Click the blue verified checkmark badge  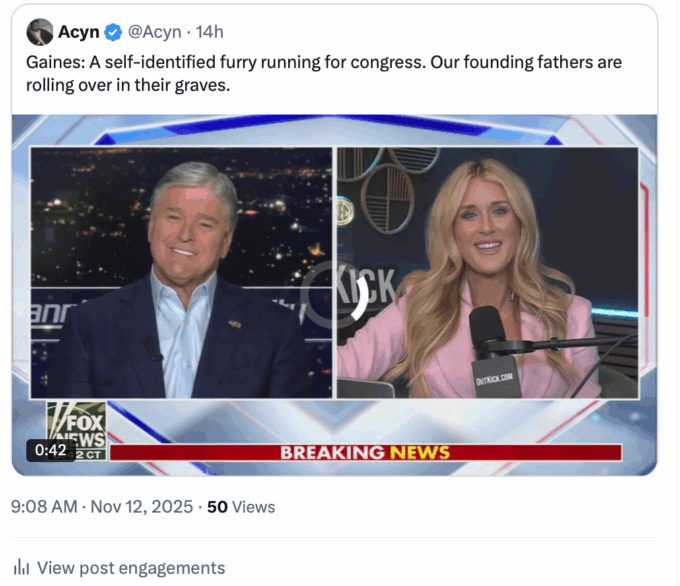tap(113, 32)
